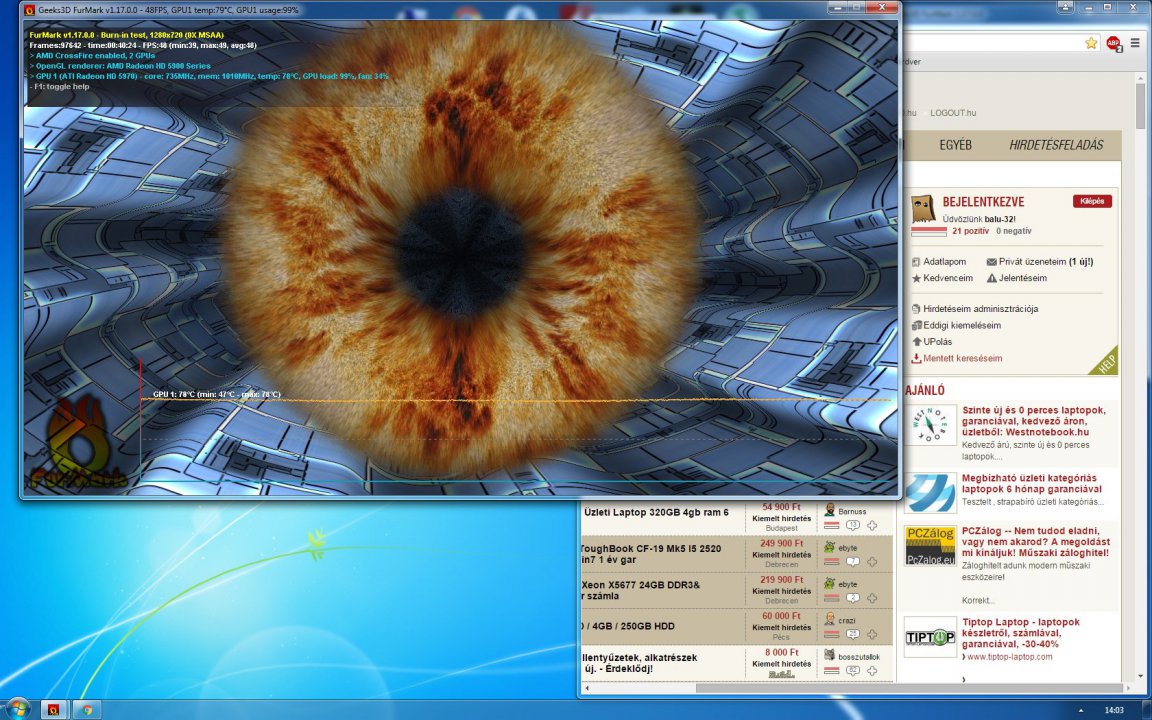Open the Adatlapom link

(944, 262)
